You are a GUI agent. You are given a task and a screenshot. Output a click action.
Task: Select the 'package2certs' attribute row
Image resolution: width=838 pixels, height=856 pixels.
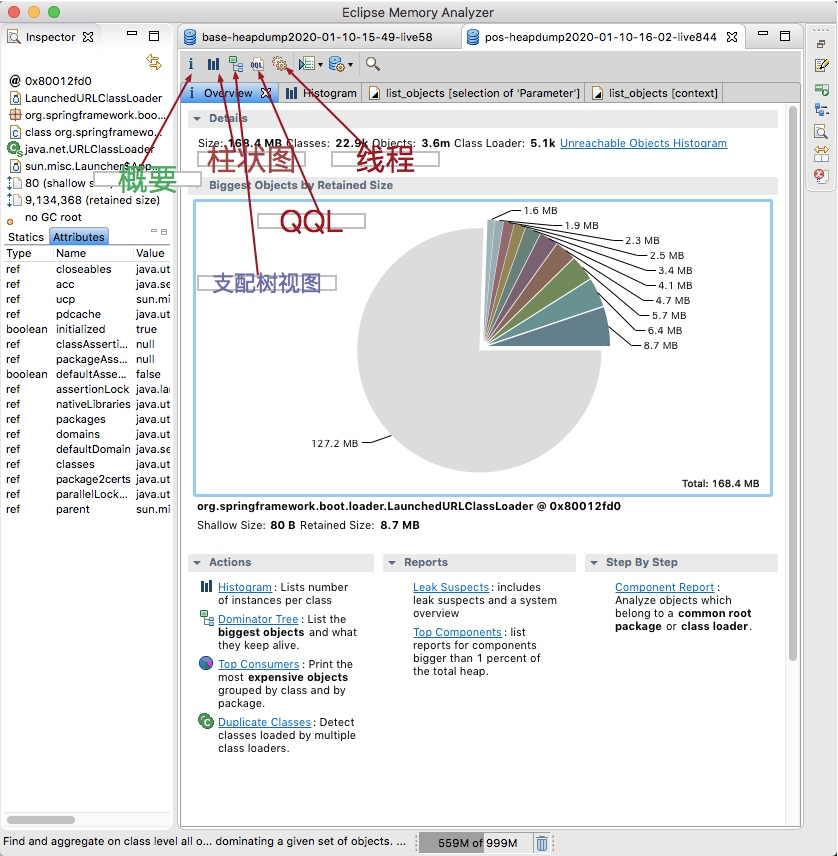point(87,479)
